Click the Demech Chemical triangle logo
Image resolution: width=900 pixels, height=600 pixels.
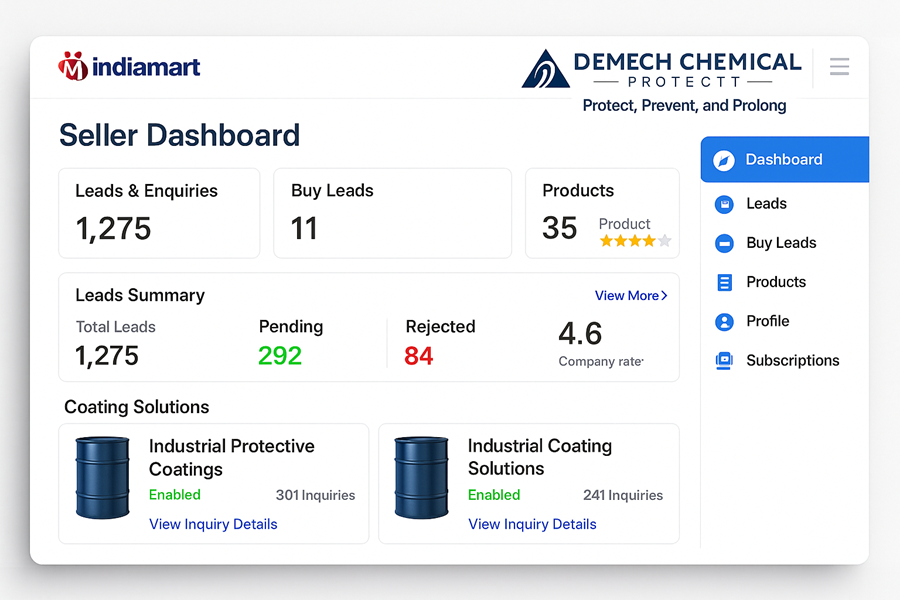coord(545,69)
